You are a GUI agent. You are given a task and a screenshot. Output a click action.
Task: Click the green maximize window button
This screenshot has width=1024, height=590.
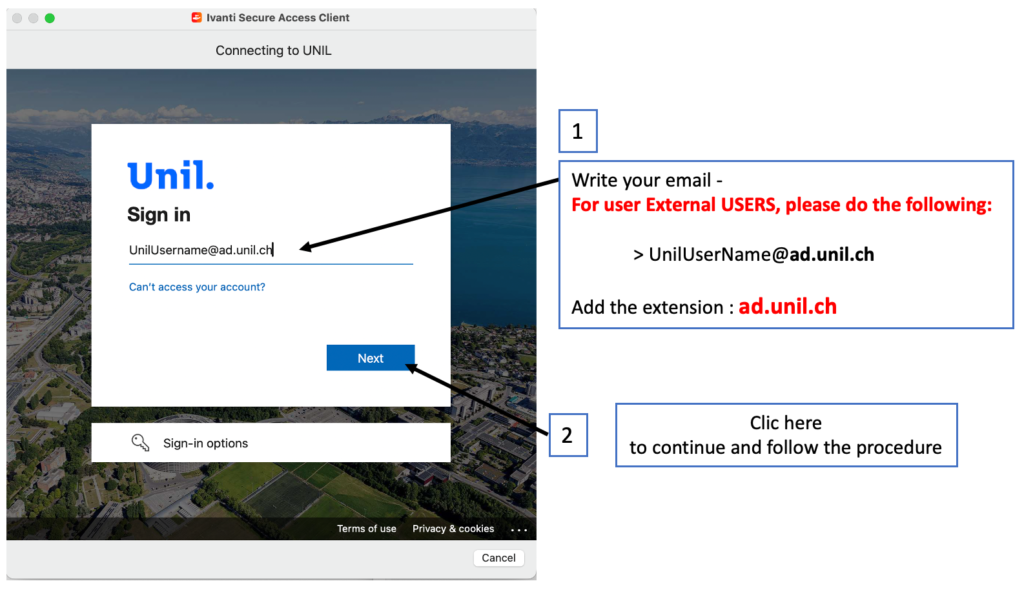click(50, 18)
